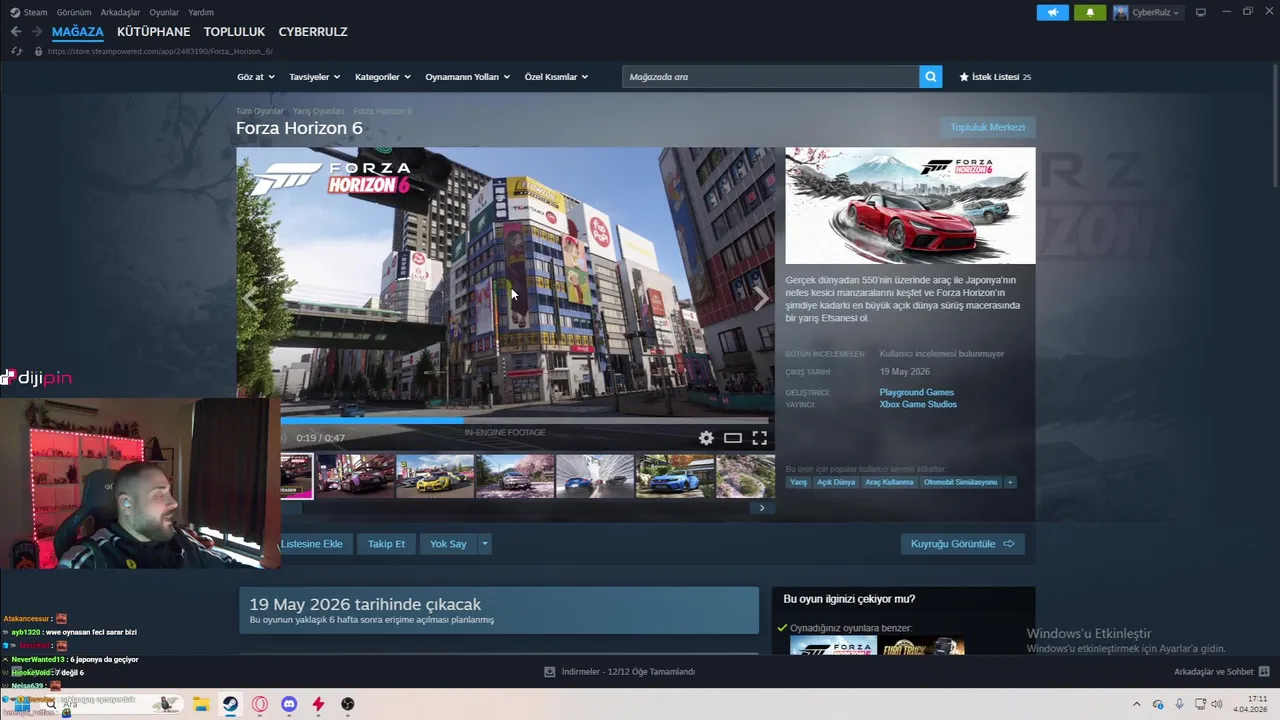Select the blue hatchback screenshot thumbnail
This screenshot has height=720, width=1280.
point(675,476)
